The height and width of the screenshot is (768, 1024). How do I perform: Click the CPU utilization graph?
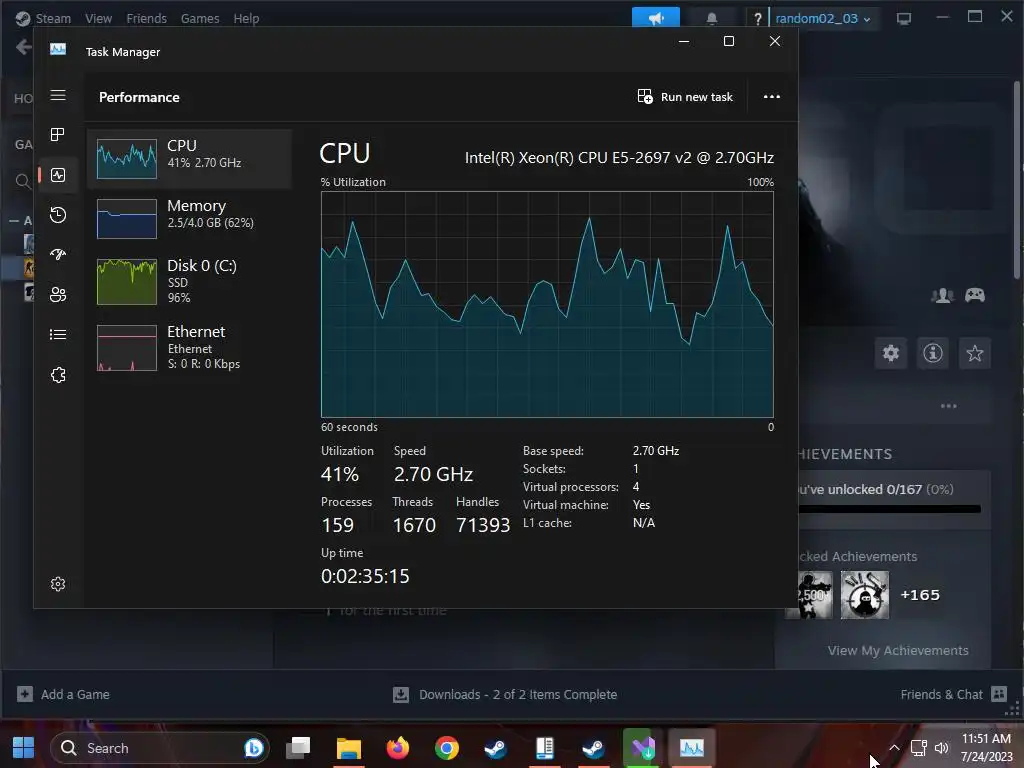(x=547, y=304)
